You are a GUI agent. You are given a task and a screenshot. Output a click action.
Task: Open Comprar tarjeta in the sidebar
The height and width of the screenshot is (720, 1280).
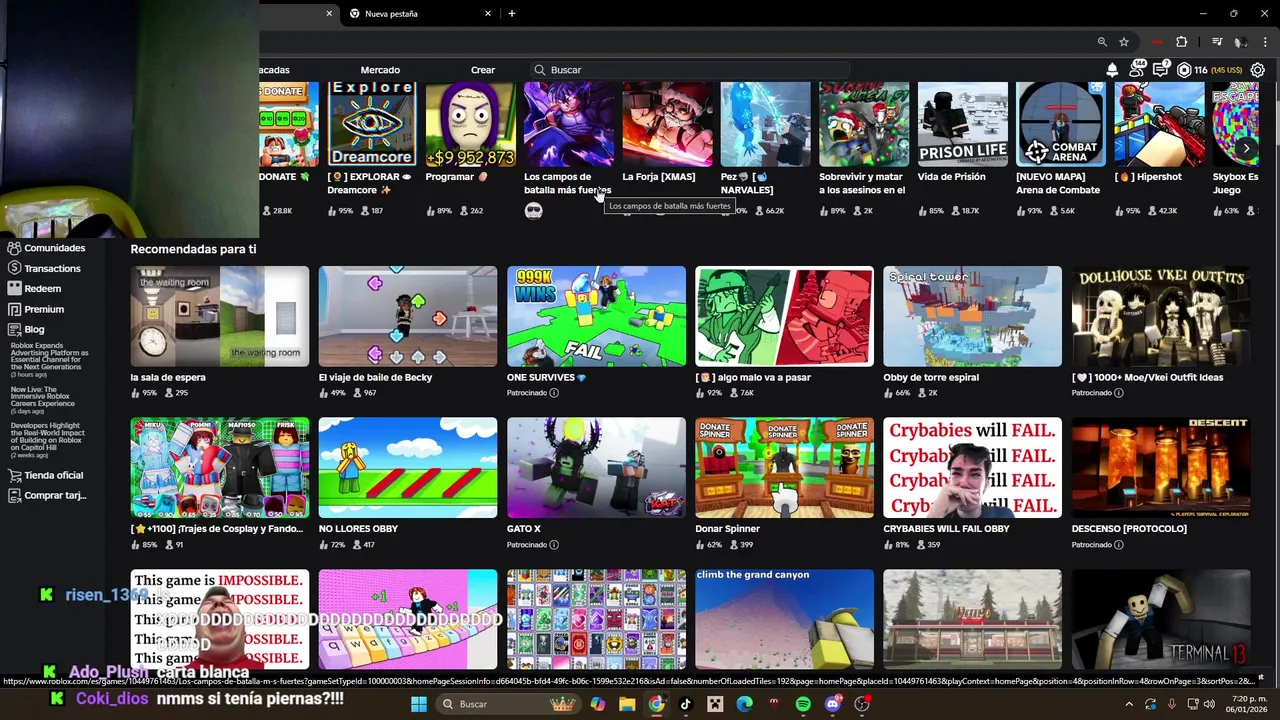(47, 495)
